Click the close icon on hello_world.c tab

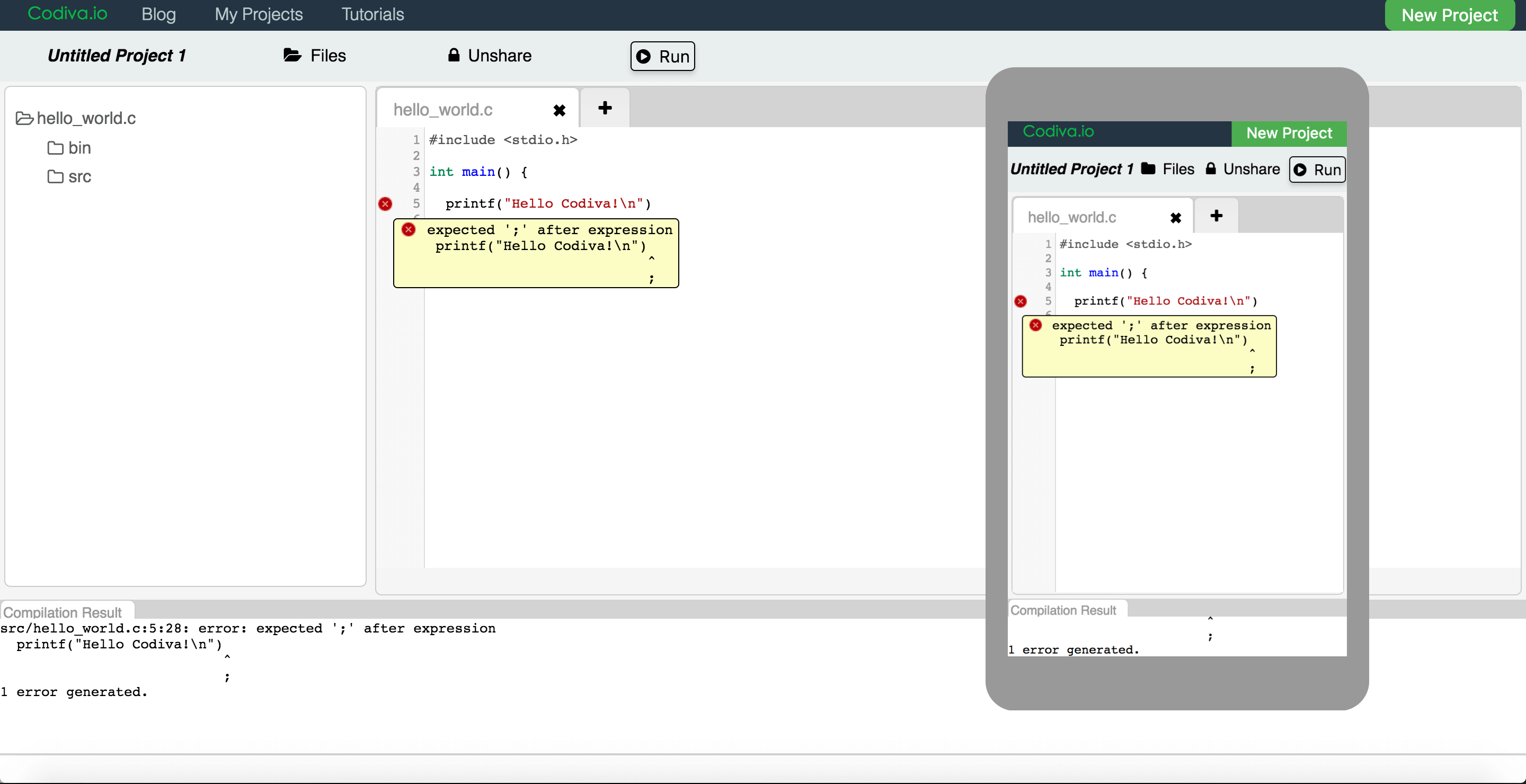pyautogui.click(x=559, y=110)
